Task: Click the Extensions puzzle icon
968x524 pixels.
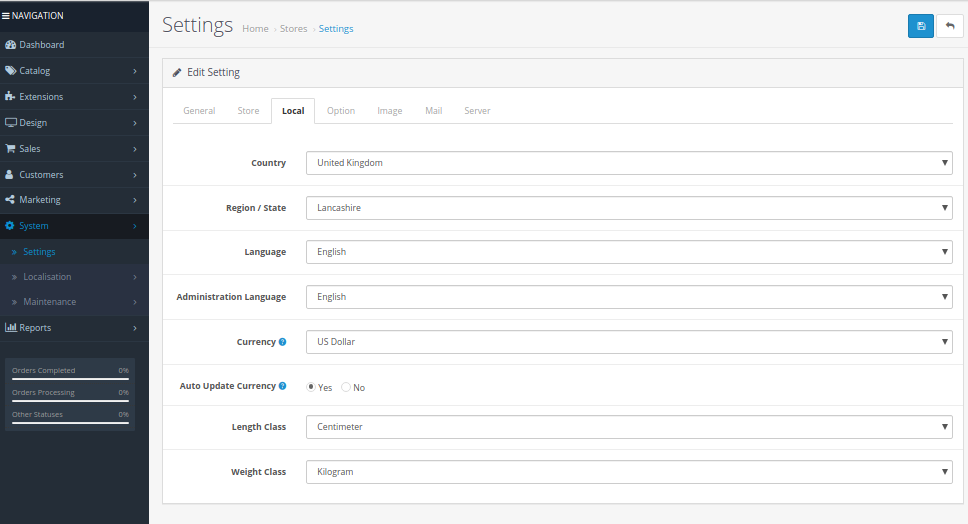Action: point(11,97)
